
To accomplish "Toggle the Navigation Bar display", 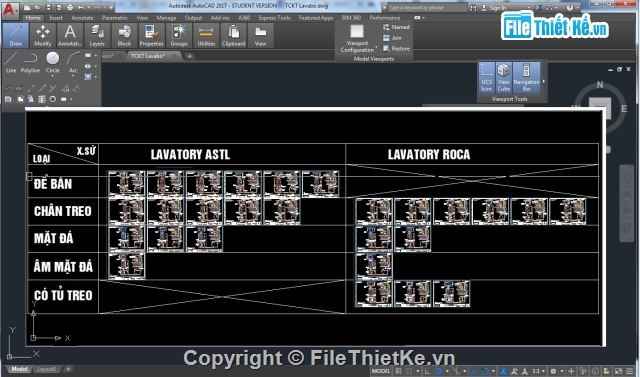I will click(x=527, y=78).
